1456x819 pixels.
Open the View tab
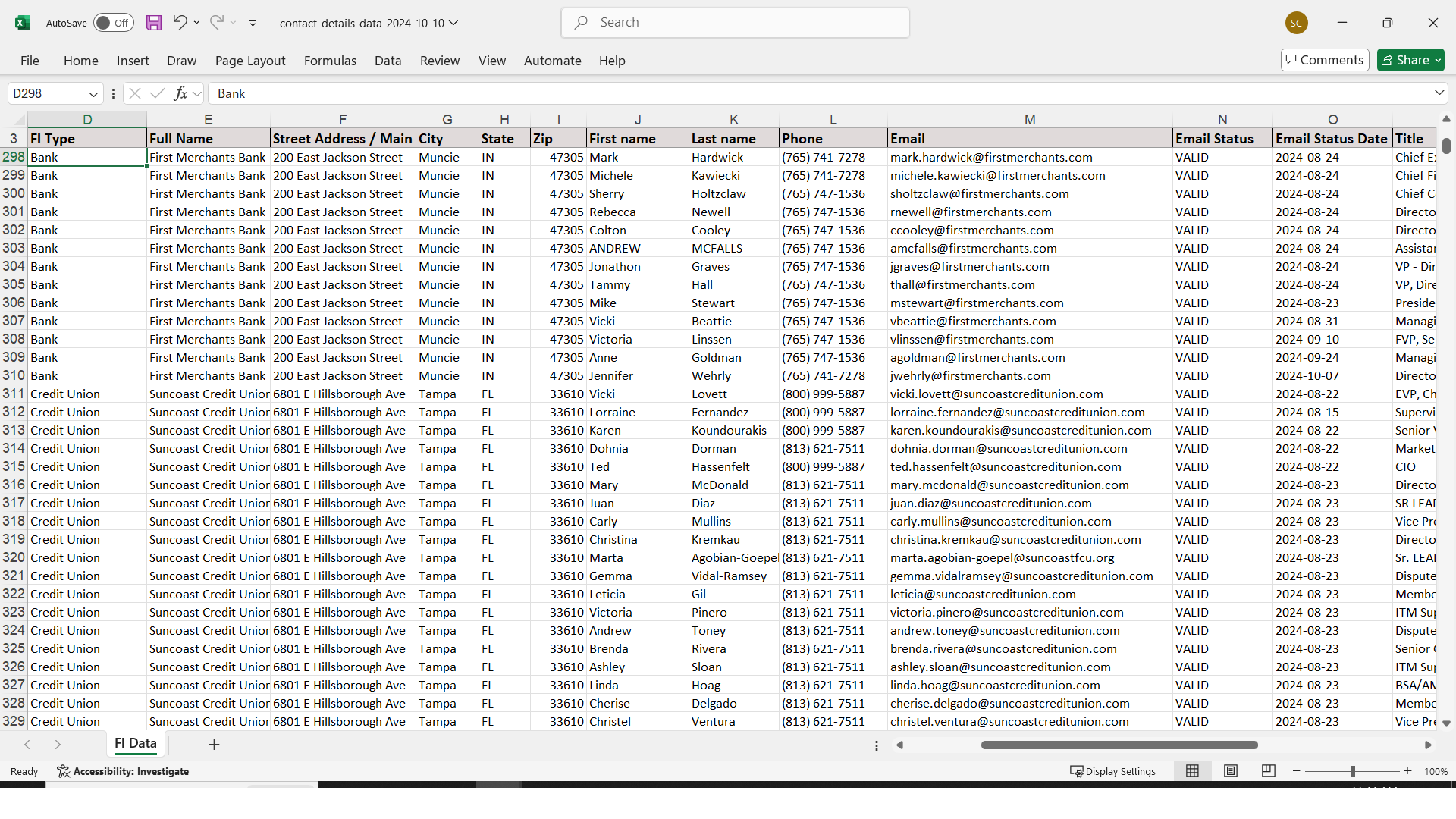492,61
